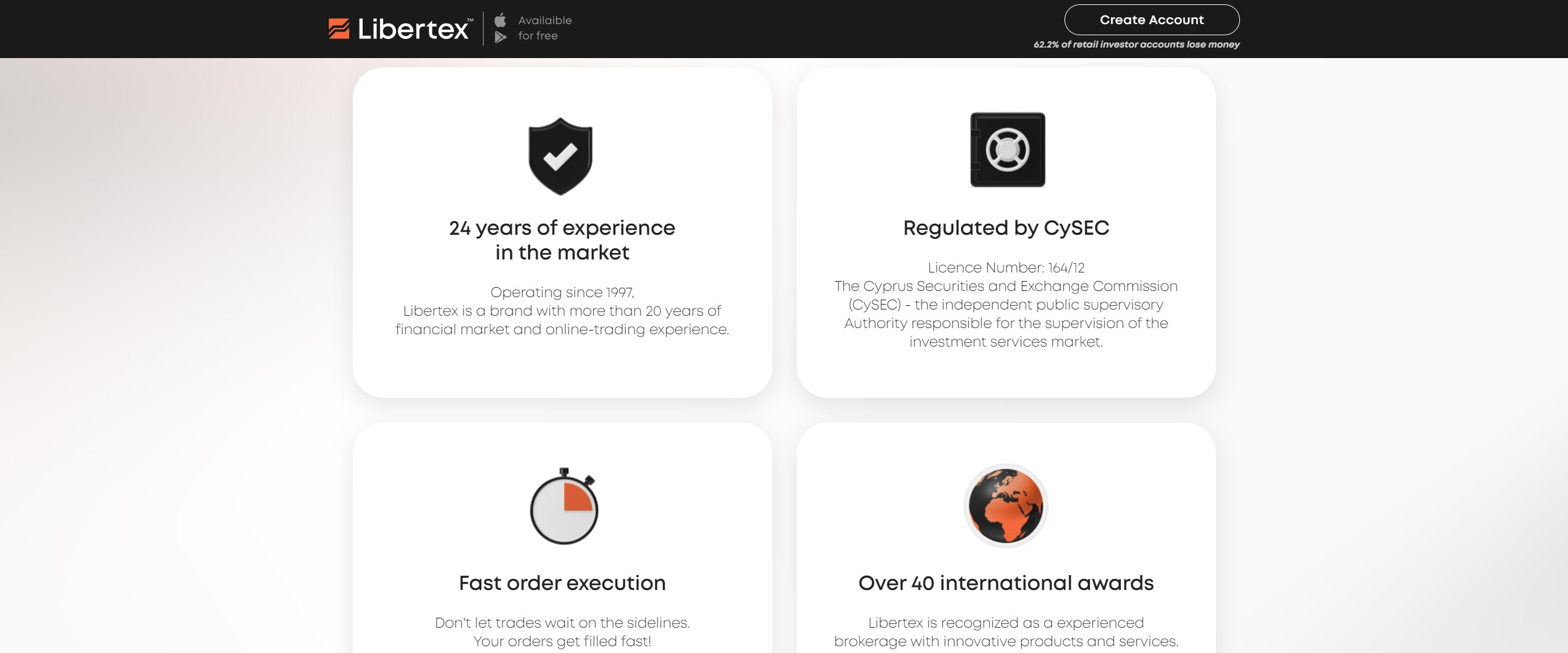Click the 'Libertex is recognized' awards description

tap(1006, 632)
